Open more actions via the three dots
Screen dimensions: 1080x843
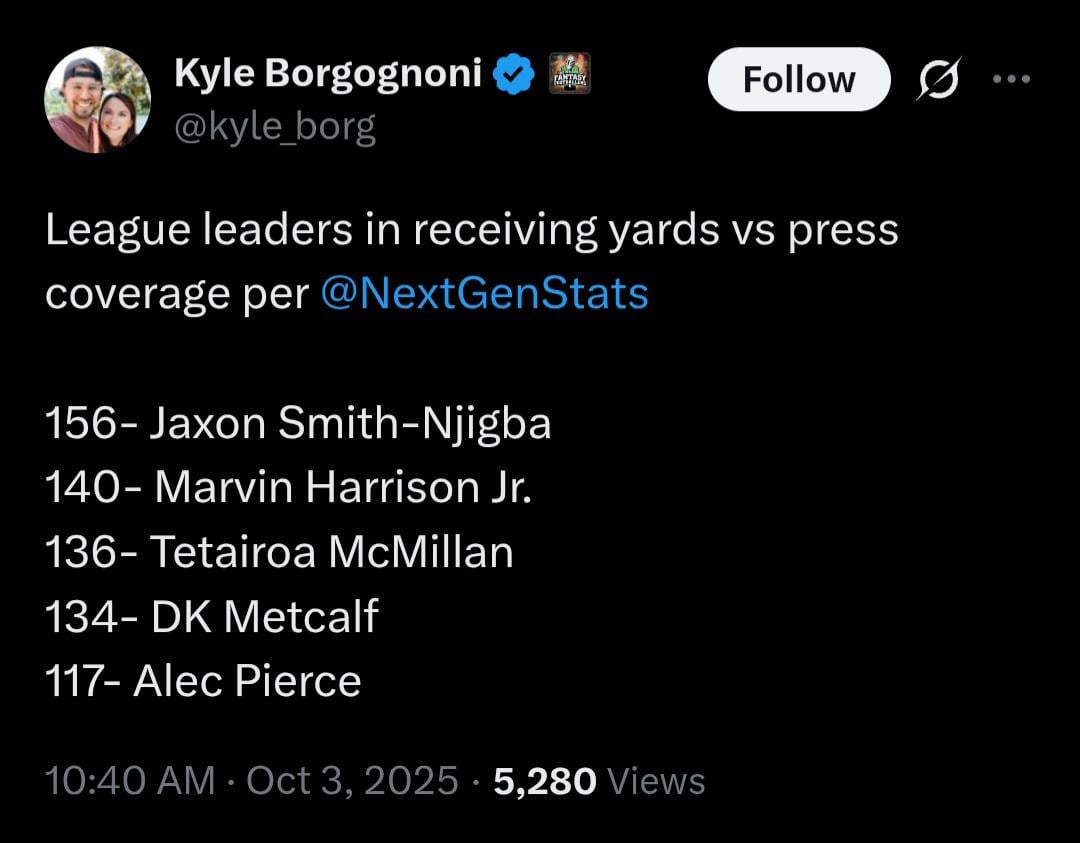click(x=1013, y=77)
